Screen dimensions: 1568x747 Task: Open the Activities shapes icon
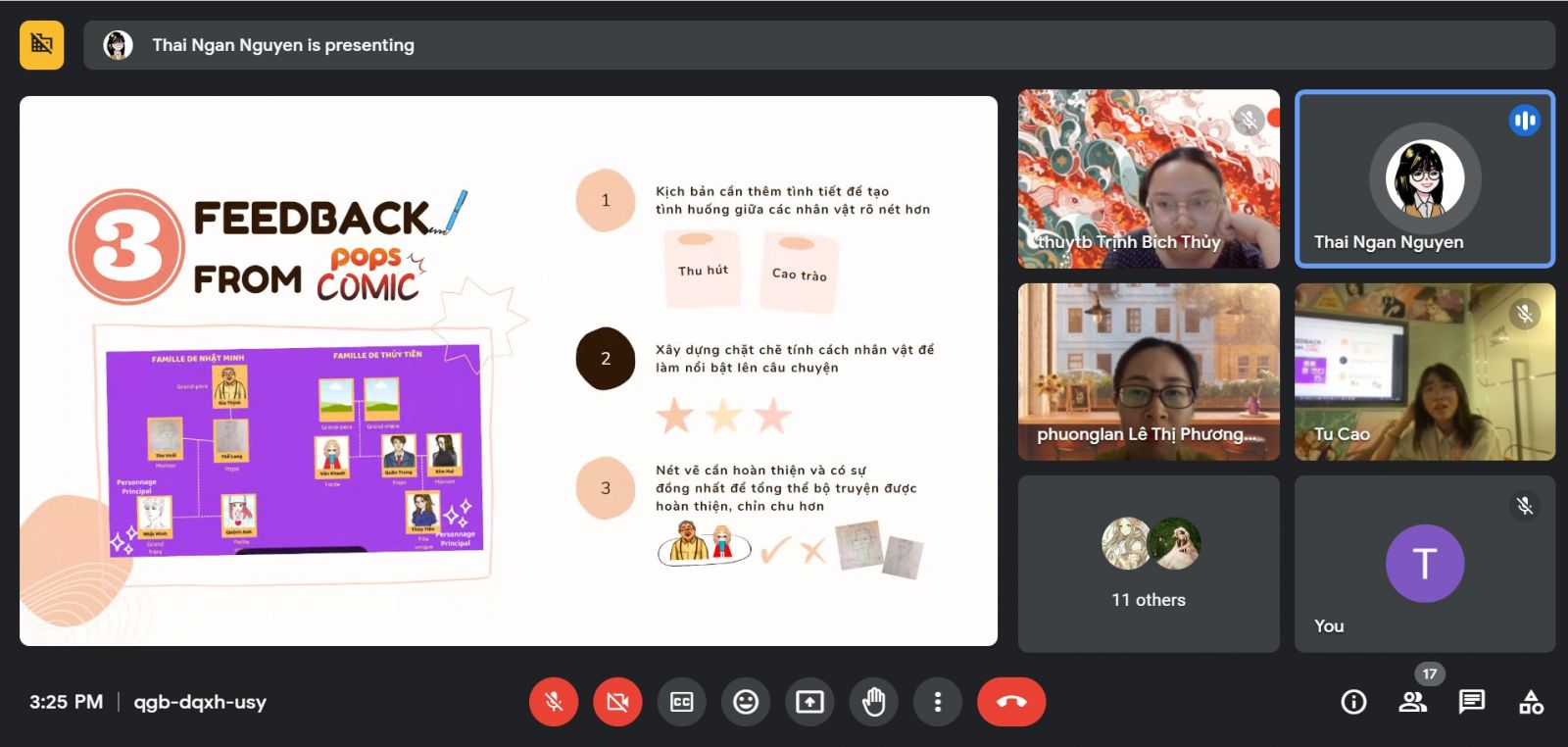1531,702
